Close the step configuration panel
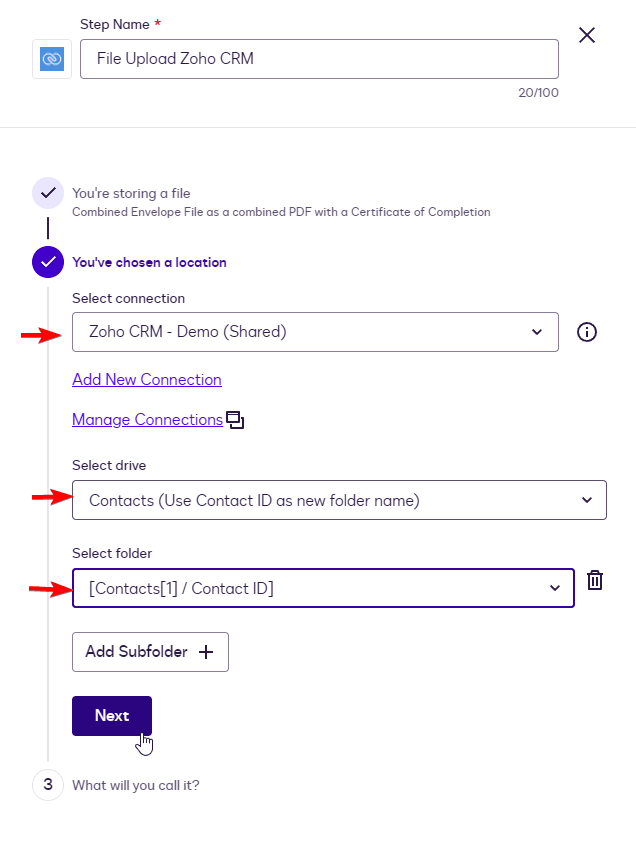Viewport: 636px width, 860px height. (587, 36)
